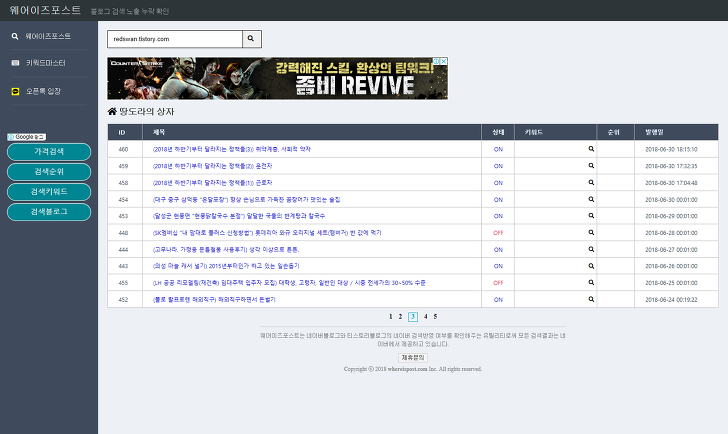The image size is (728, 434).
Task: Click the search magnifier button beside the URL field
Action: click(252, 39)
